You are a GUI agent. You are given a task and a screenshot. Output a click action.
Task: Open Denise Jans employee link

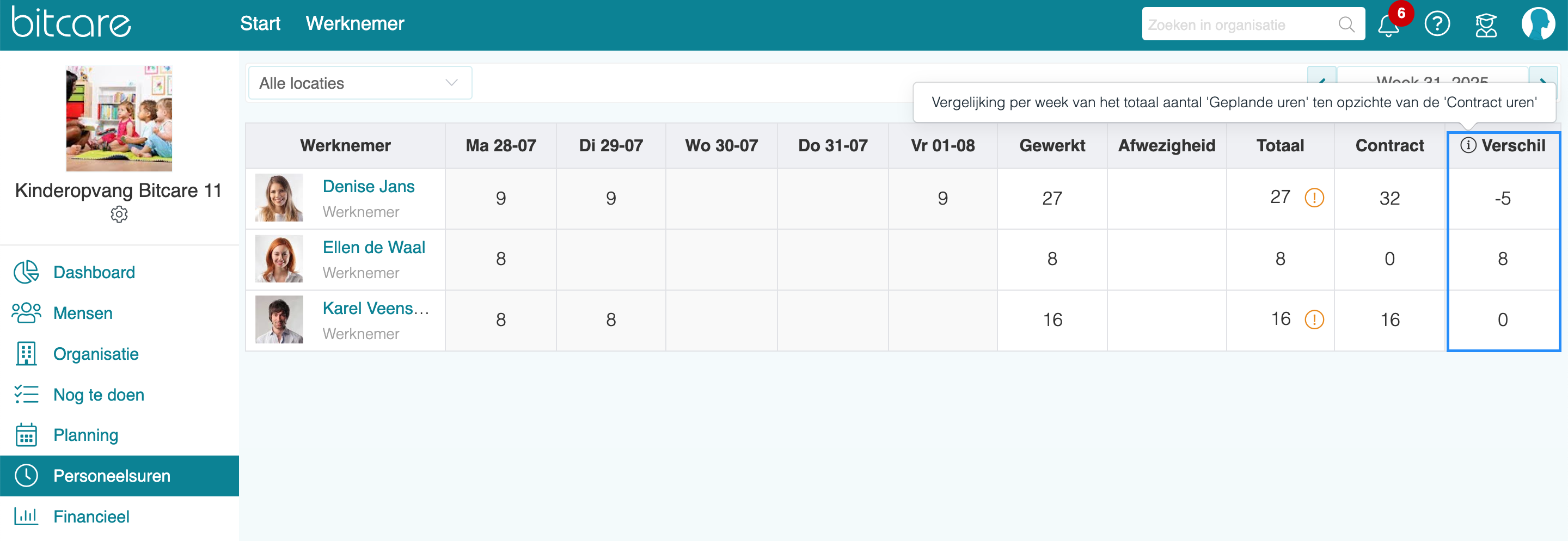368,186
